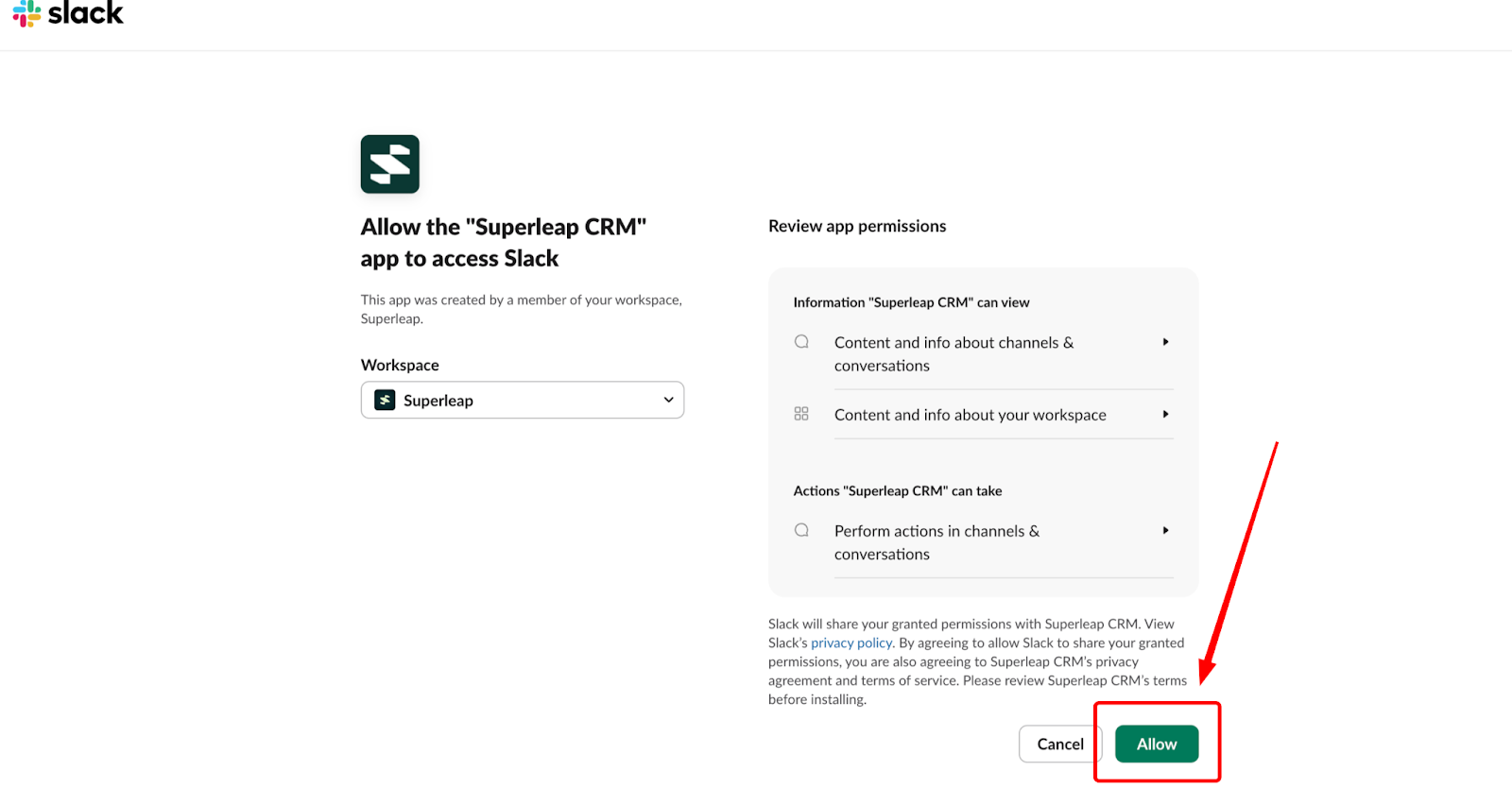Click the slack wordmark text in the header

[x=85, y=13]
